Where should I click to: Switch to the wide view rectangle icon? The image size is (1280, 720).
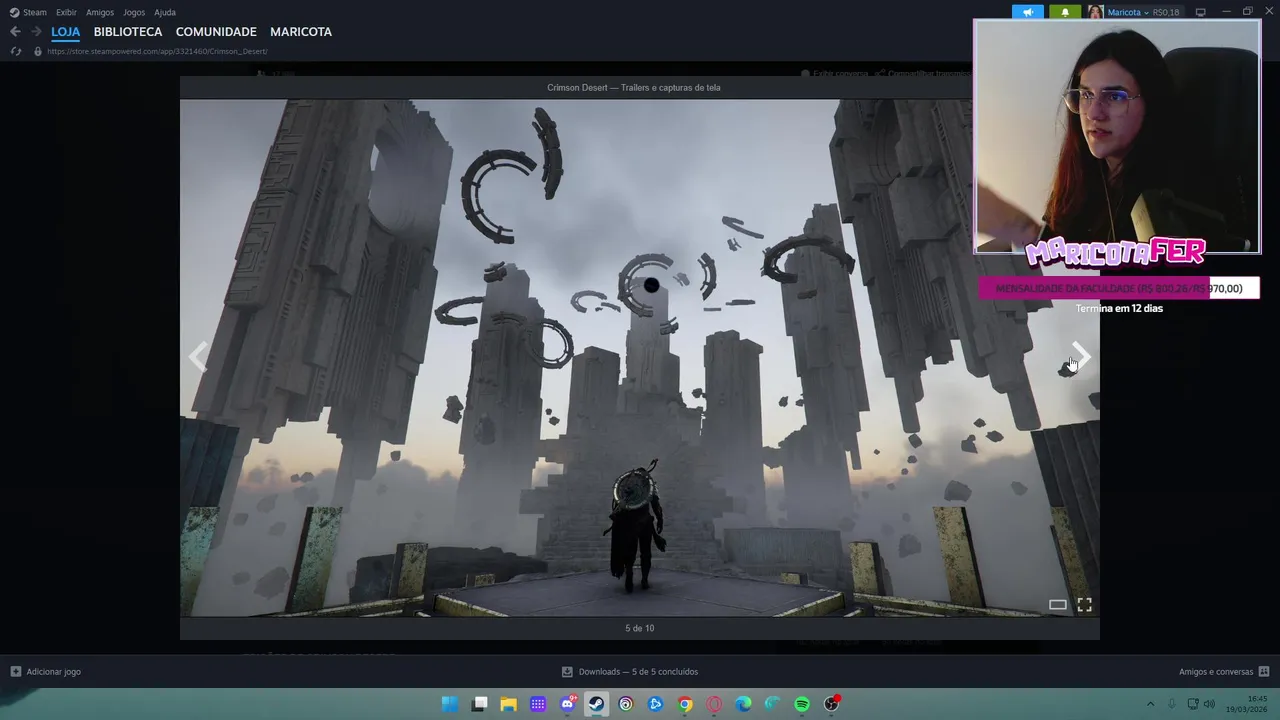pyautogui.click(x=1057, y=604)
